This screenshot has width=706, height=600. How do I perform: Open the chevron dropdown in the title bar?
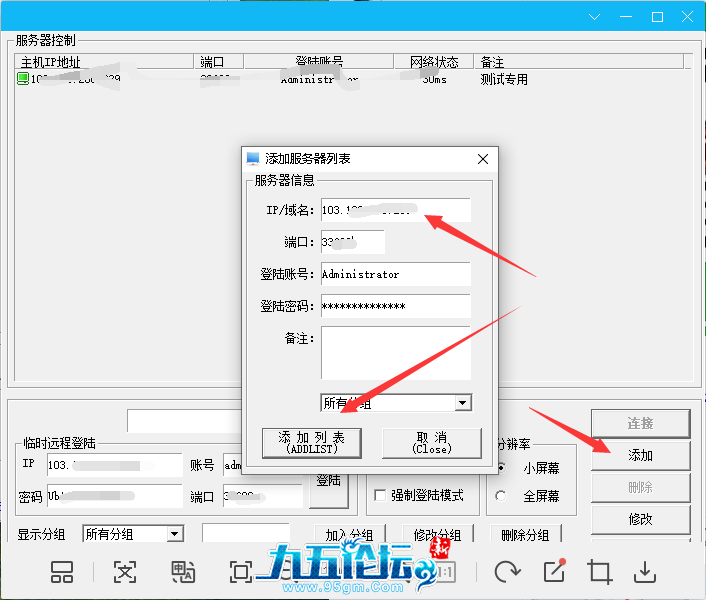point(595,17)
